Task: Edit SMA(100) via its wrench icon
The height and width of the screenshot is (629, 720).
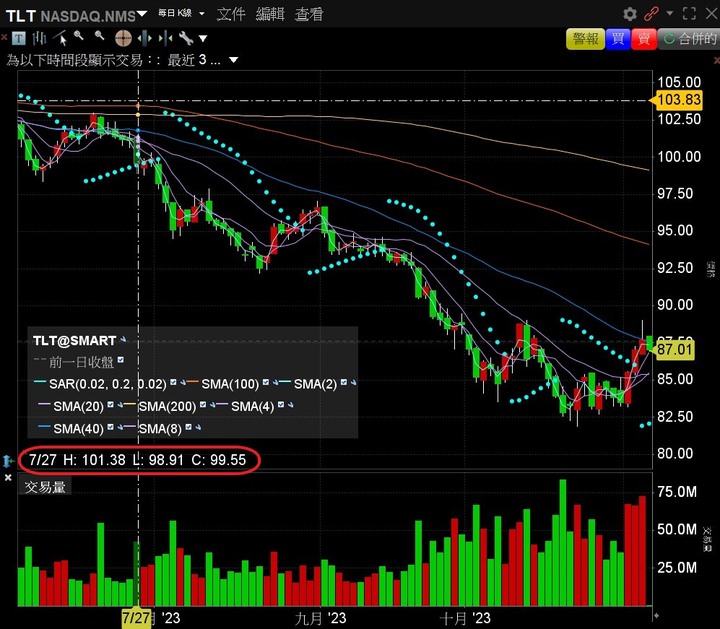Action: (275, 382)
